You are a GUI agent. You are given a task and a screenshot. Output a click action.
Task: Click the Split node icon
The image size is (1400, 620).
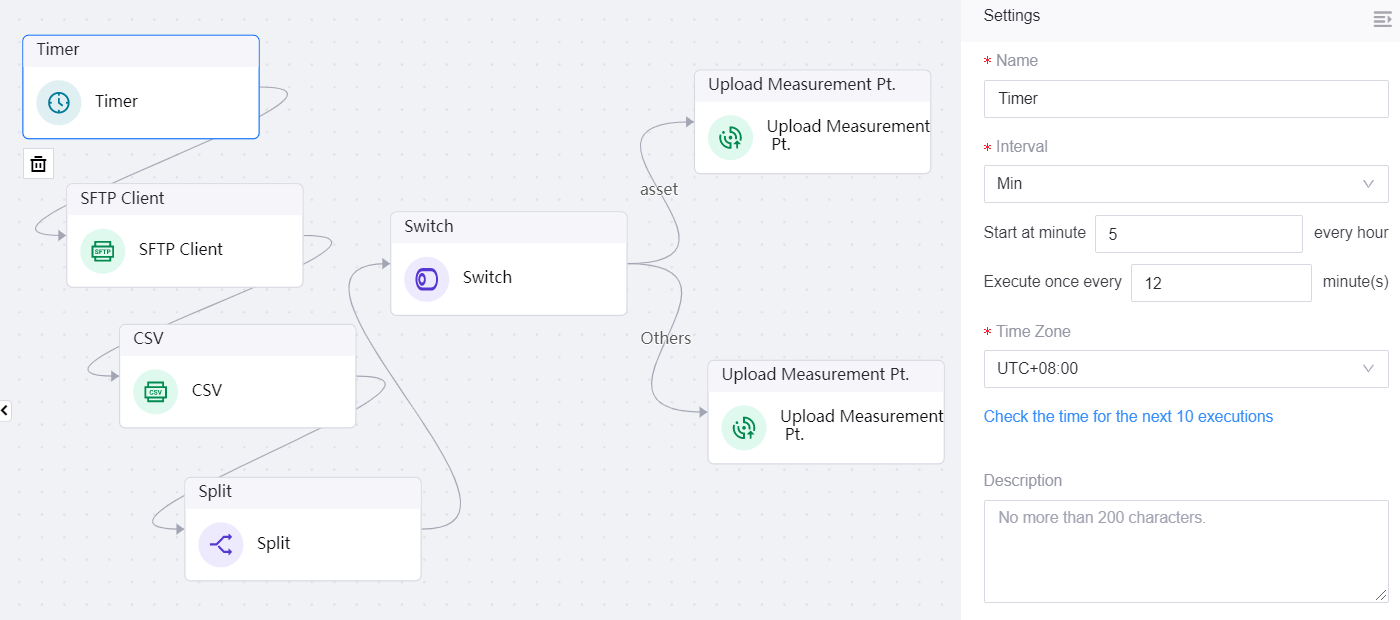point(221,544)
